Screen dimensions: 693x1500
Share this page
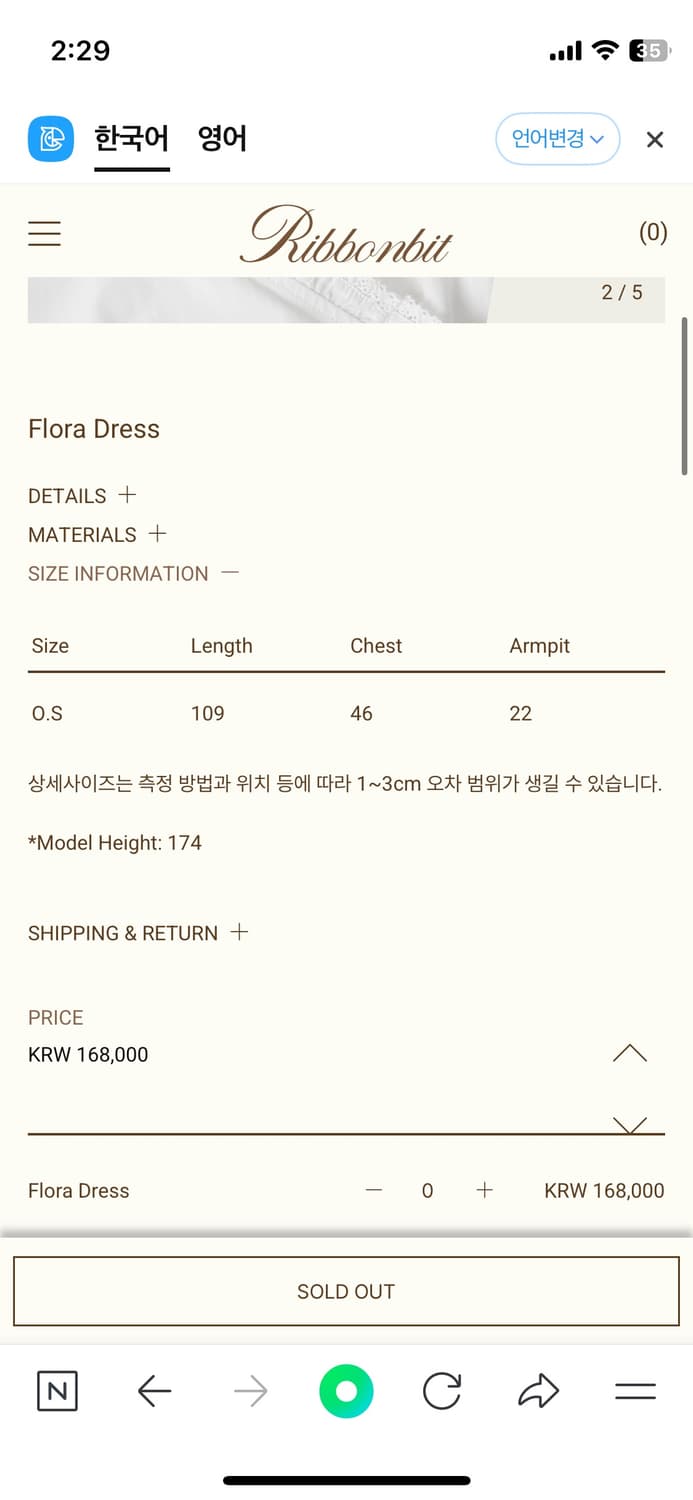(x=539, y=1391)
